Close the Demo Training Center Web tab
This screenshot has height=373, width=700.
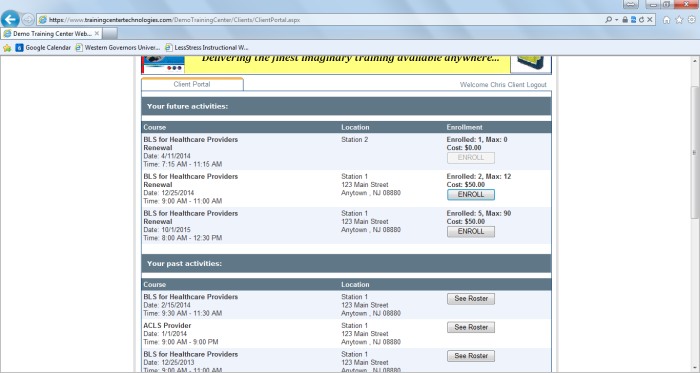97,33
